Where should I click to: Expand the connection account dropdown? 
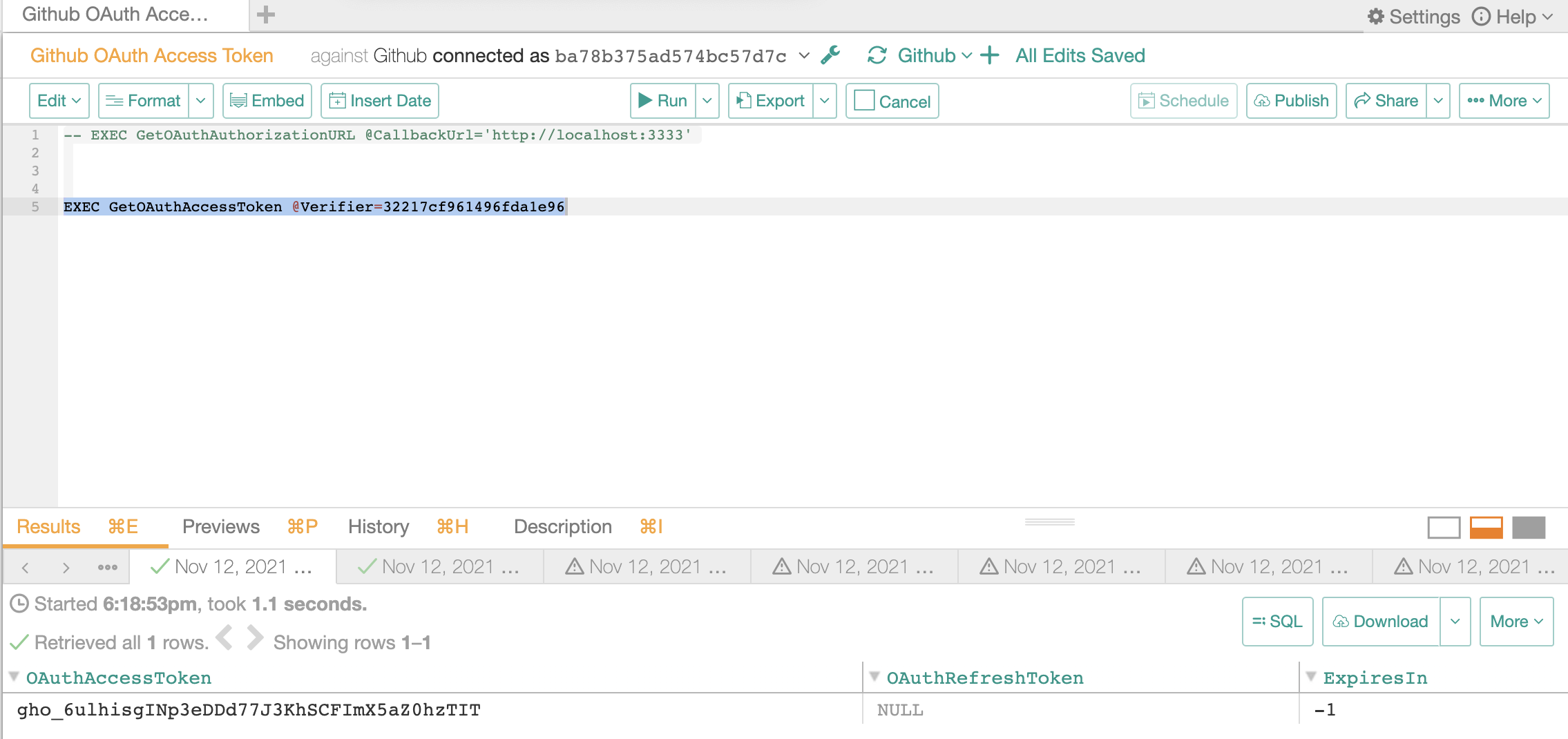804,55
